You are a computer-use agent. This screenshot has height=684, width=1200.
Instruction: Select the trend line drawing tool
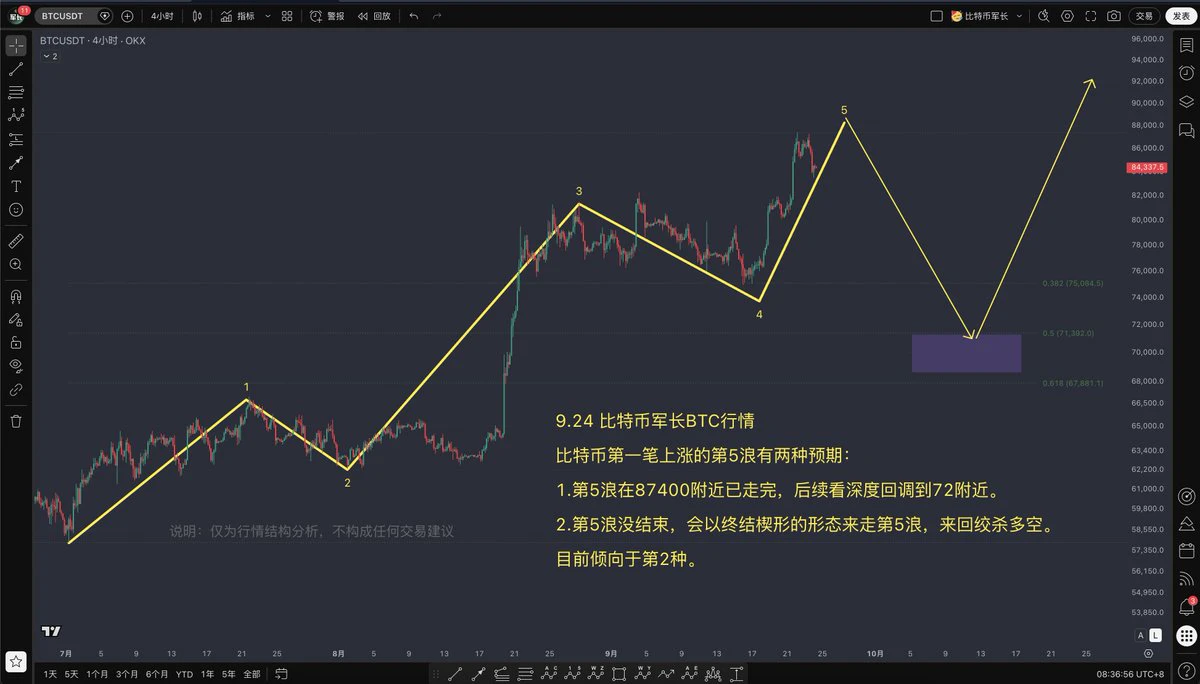click(x=16, y=69)
